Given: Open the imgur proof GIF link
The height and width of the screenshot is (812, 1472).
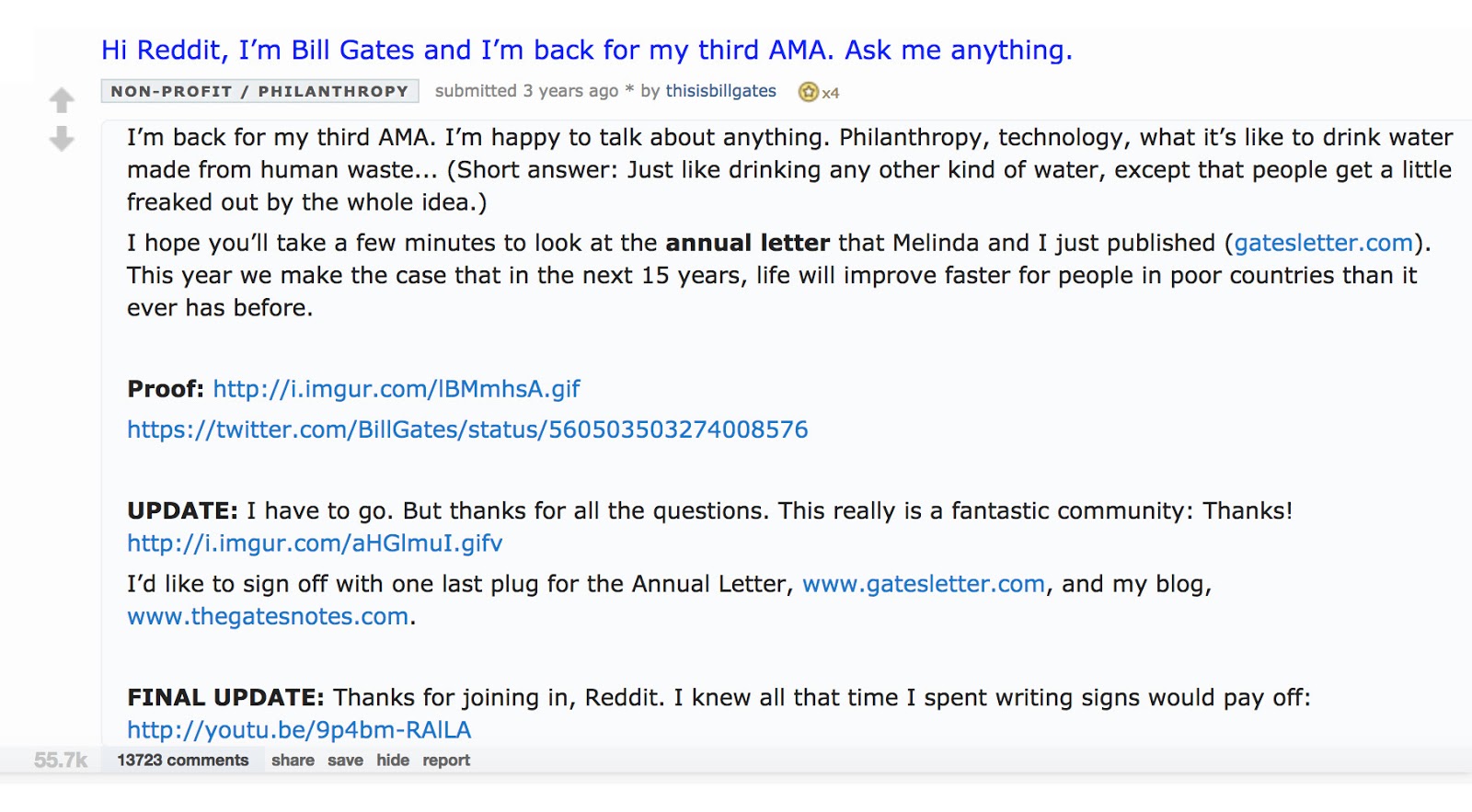Looking at the screenshot, I should (396, 389).
